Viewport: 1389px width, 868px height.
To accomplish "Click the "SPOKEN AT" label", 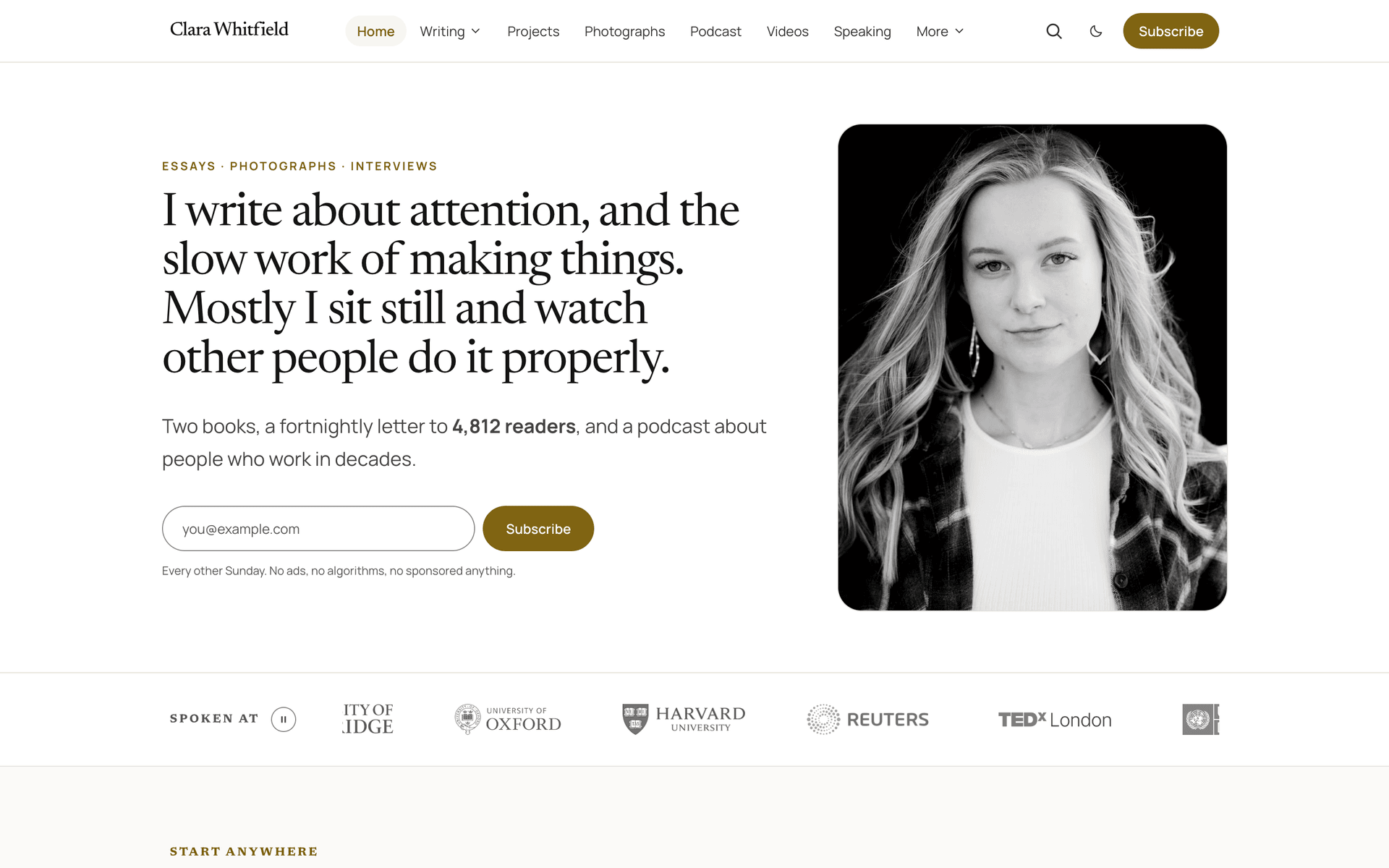I will 214,718.
